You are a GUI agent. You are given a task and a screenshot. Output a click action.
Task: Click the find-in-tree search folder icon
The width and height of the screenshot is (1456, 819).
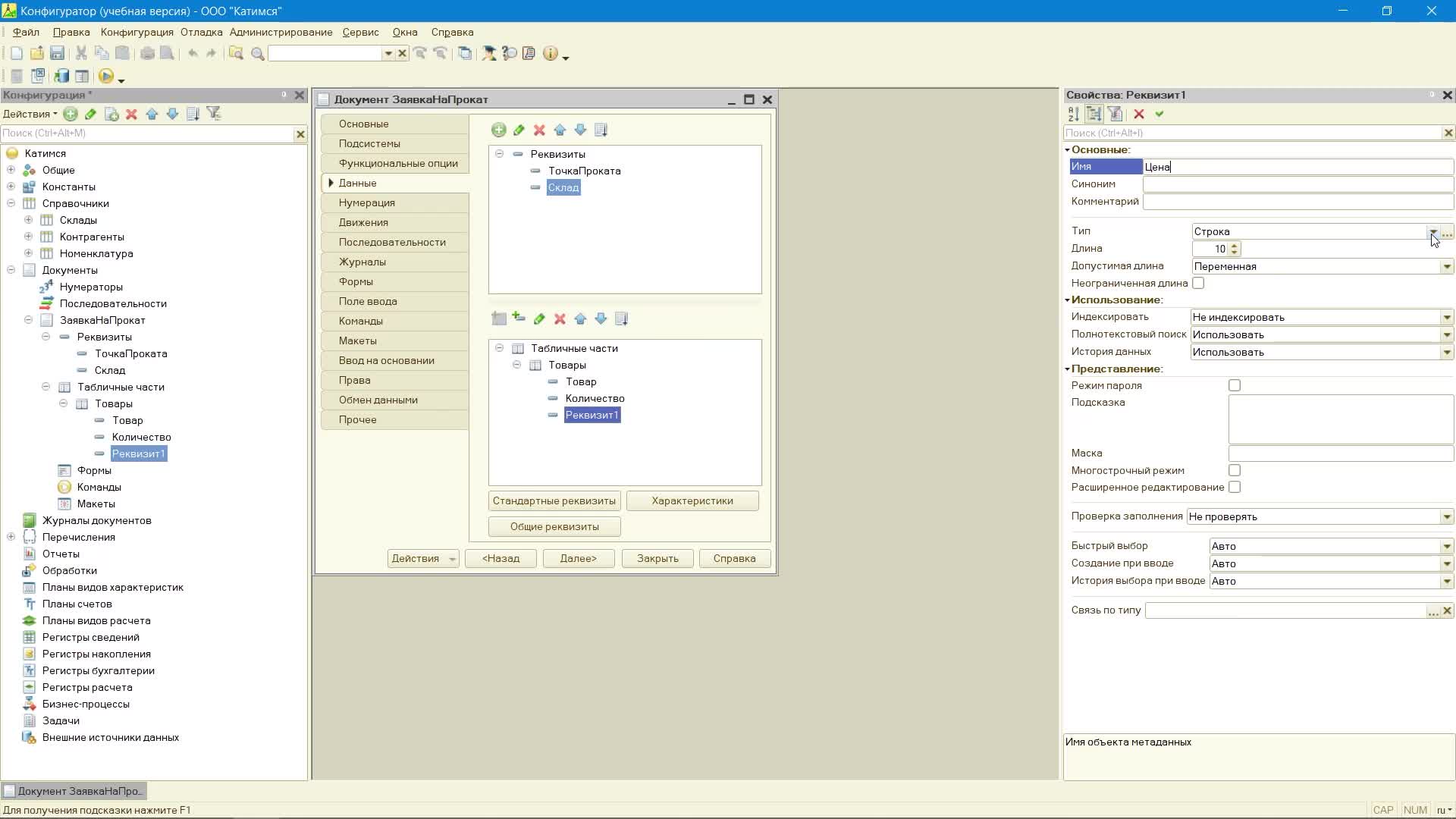point(237,53)
